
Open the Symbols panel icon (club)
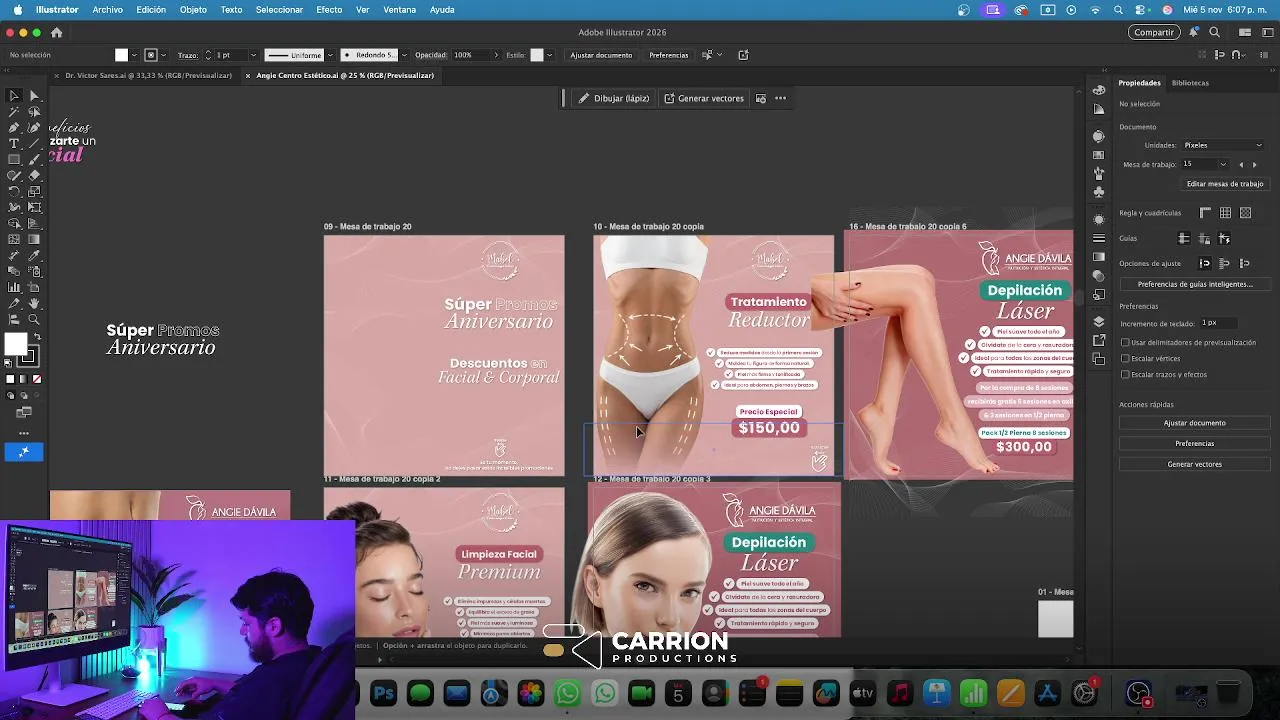click(x=1099, y=191)
